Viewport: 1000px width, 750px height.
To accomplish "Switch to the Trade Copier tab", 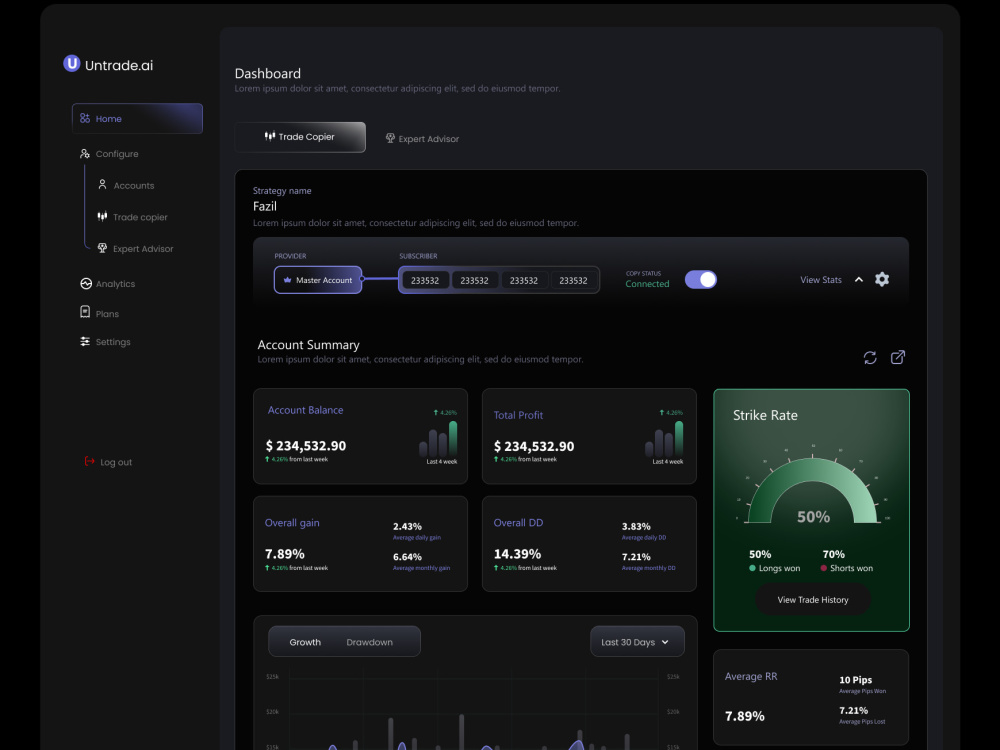I will [300, 136].
